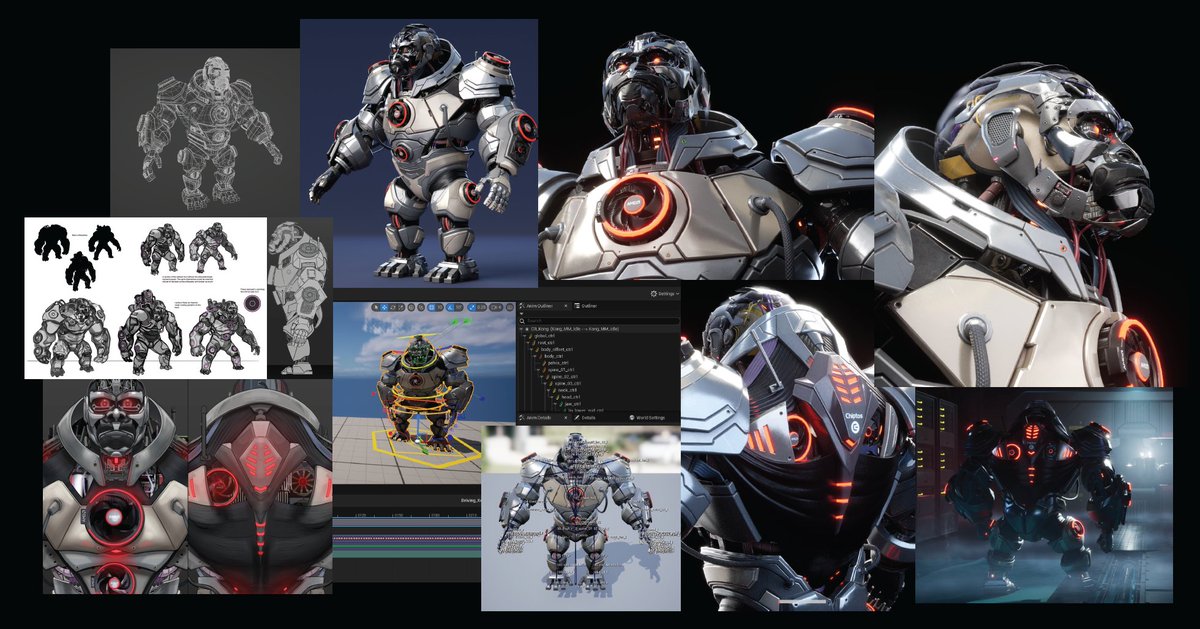Open the dark corridor scene render

tap(1044, 495)
